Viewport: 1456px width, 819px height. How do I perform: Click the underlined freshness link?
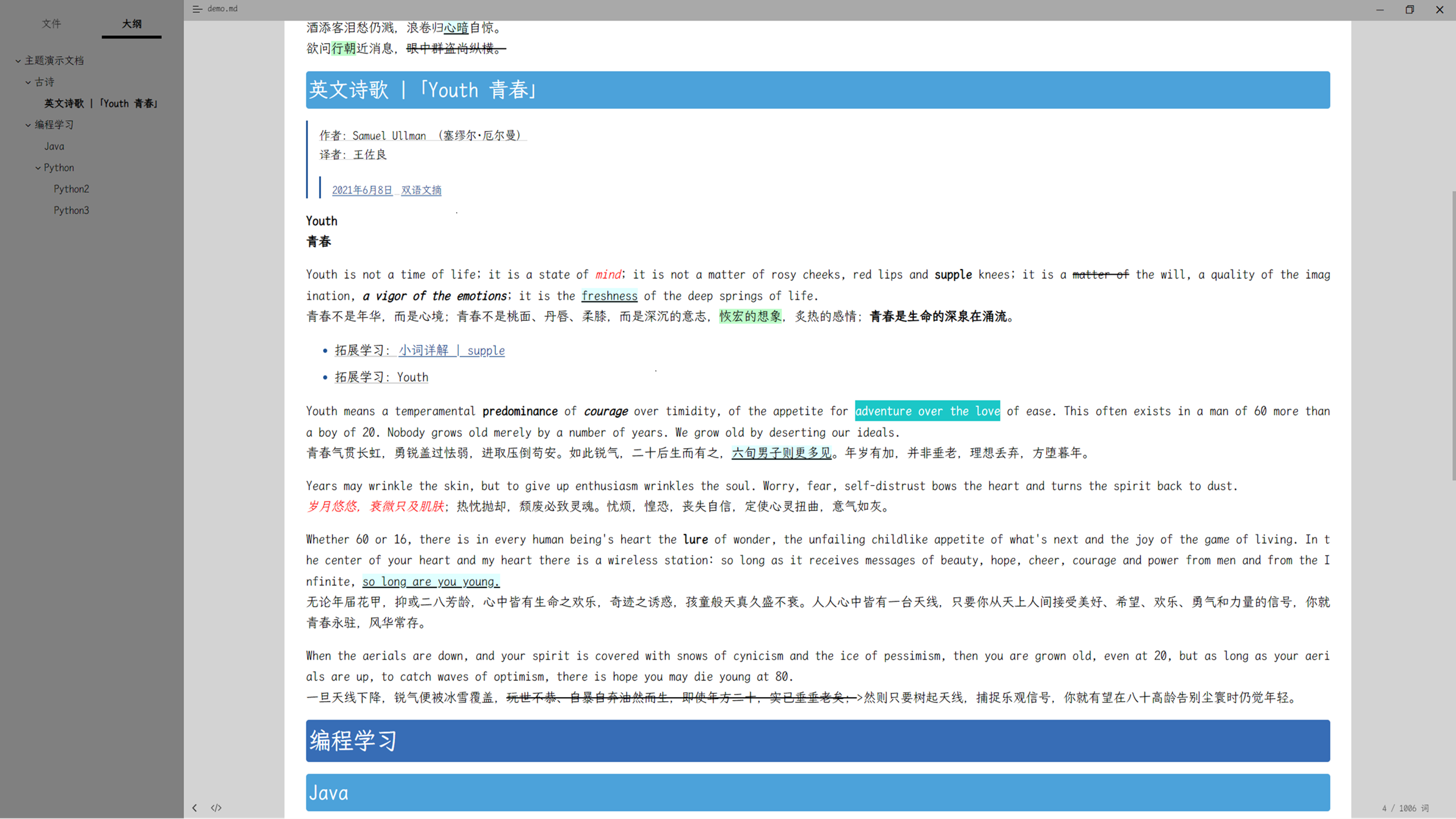609,296
